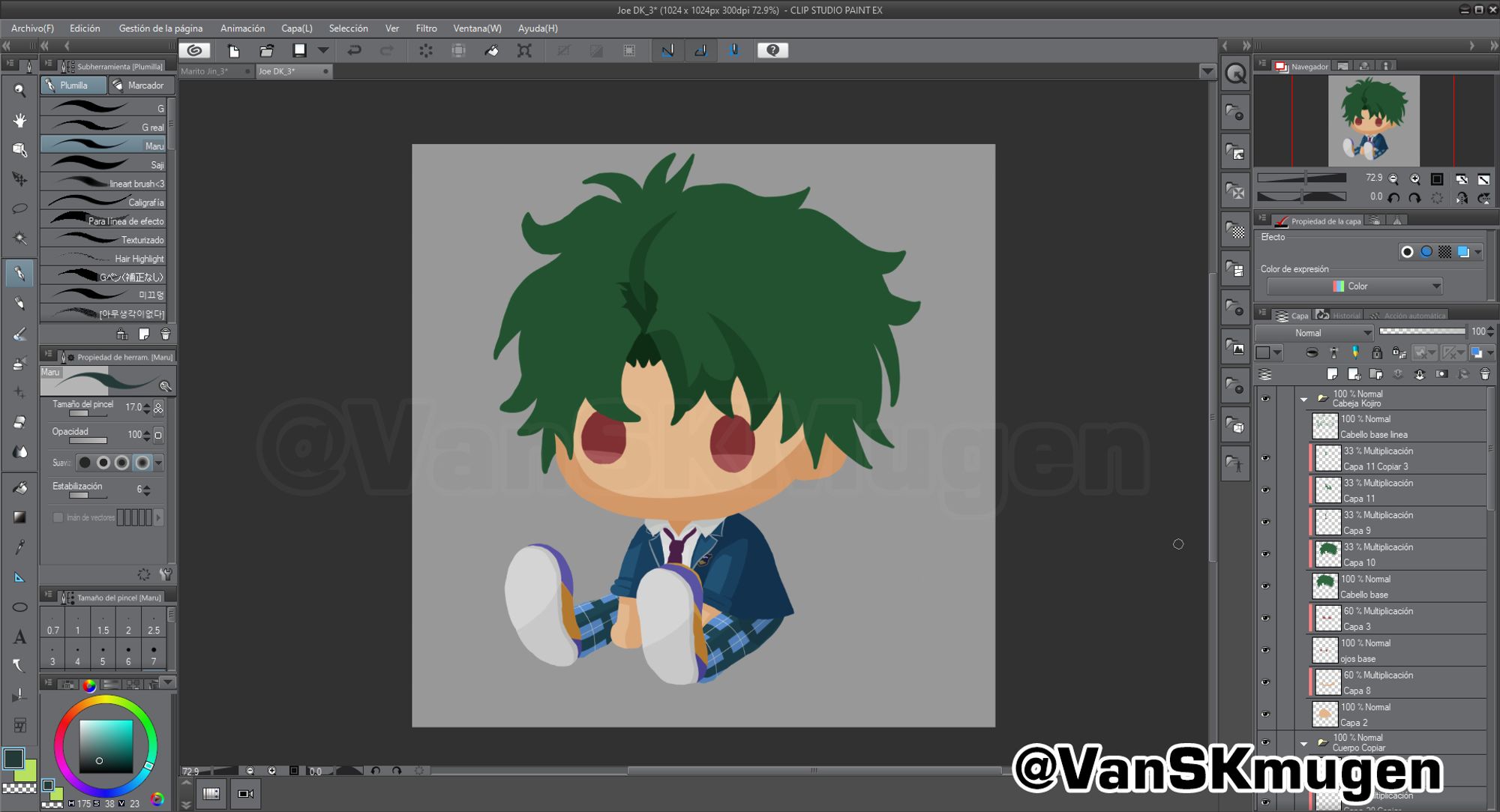This screenshot has width=1500, height=812.
Task: Open the Quick Access search panel icon
Action: click(1235, 74)
